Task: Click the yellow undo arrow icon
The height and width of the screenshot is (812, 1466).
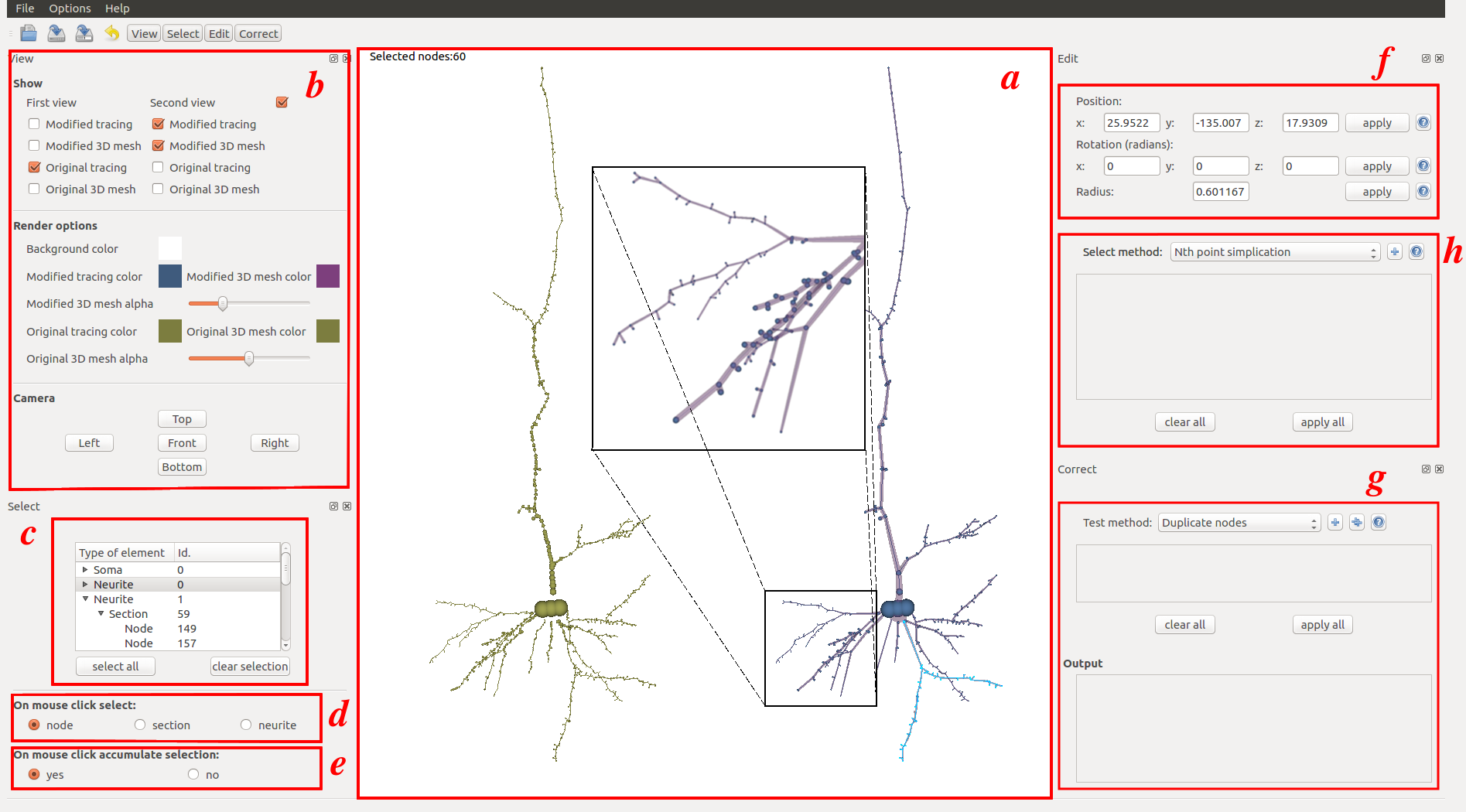Action: click(x=112, y=33)
